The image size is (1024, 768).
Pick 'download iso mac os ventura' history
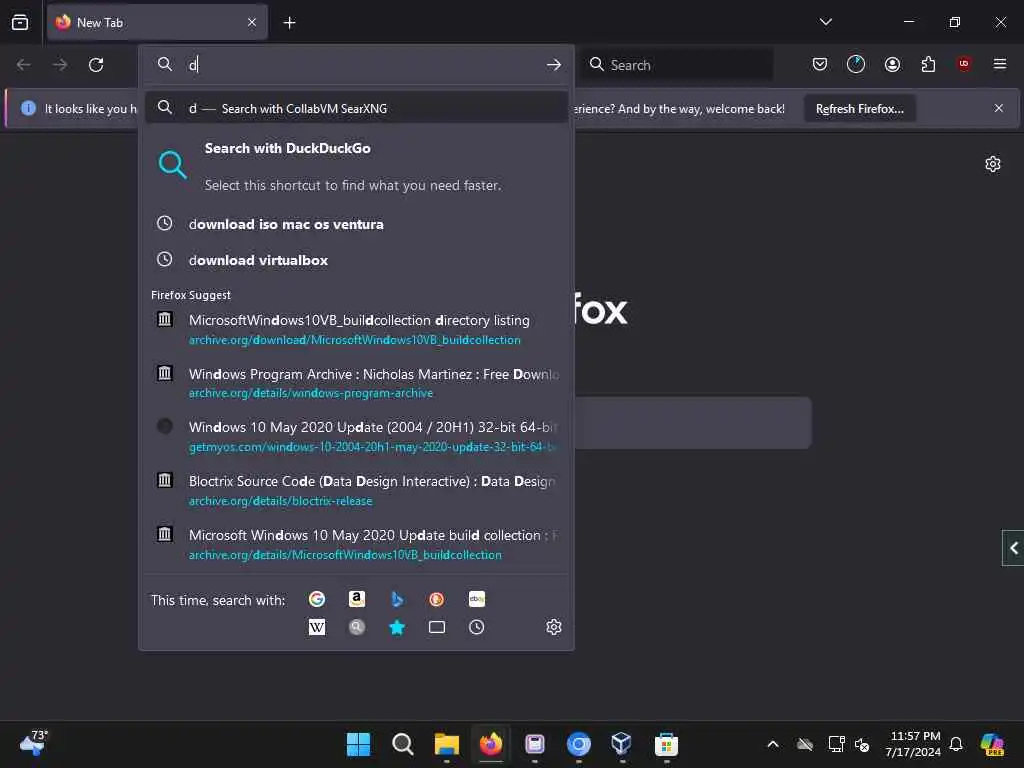coord(356,224)
